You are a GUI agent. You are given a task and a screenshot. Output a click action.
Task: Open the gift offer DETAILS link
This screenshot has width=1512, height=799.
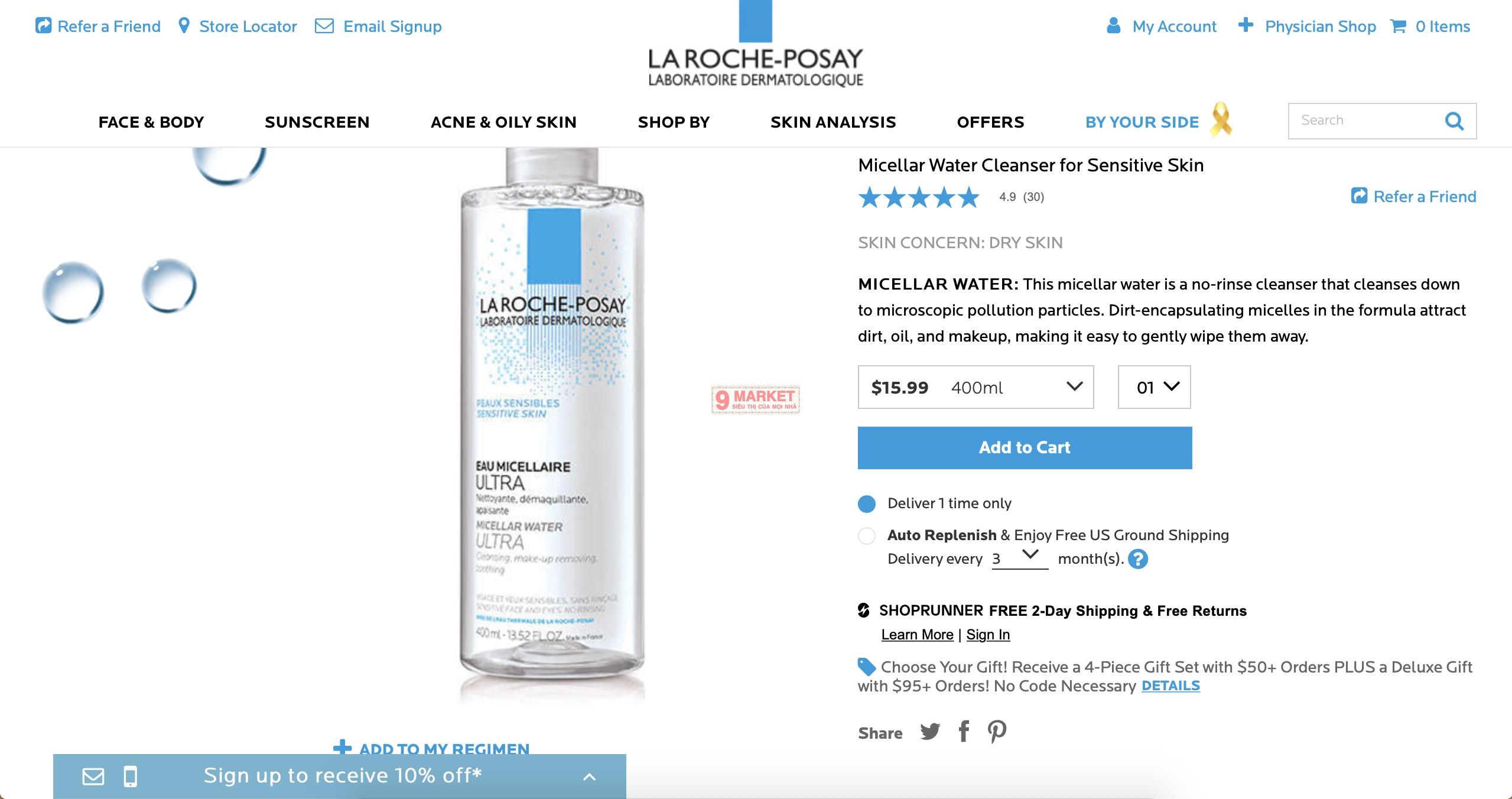[x=1170, y=686]
